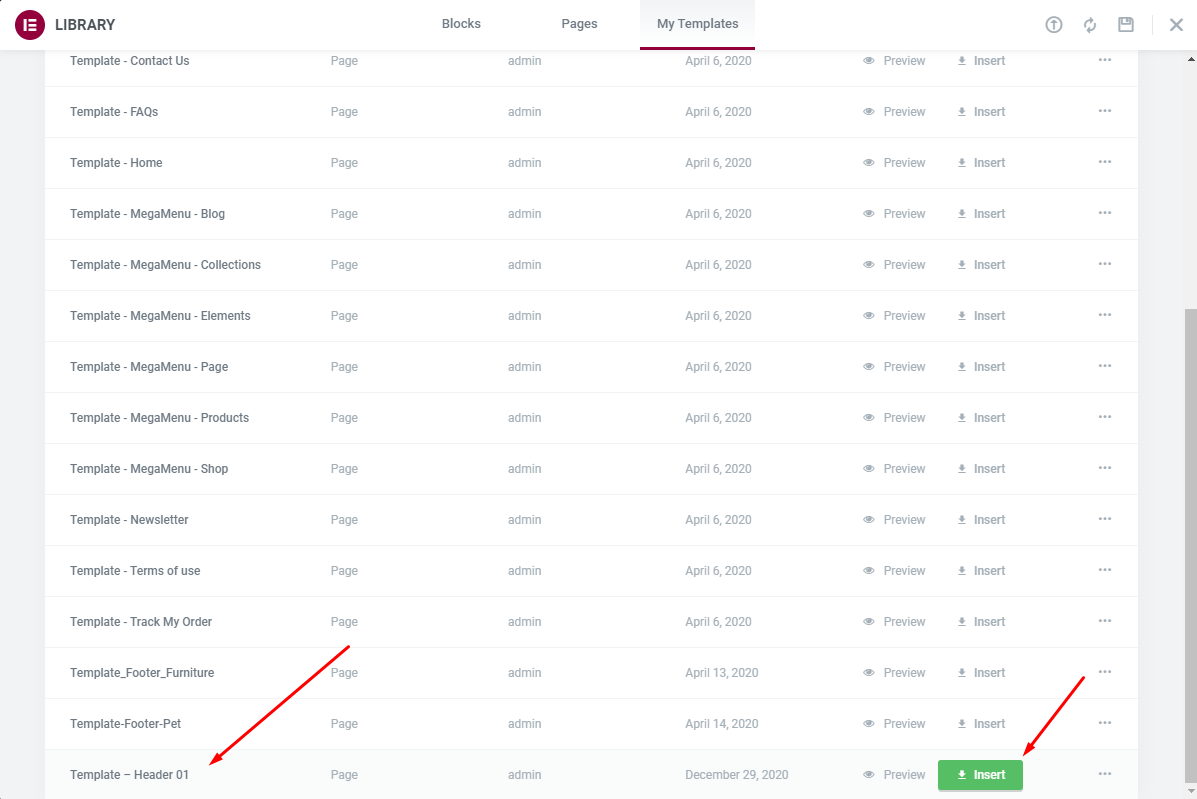Insert Template - MegaMenu - Elements
This screenshot has height=799, width=1197.
[981, 316]
